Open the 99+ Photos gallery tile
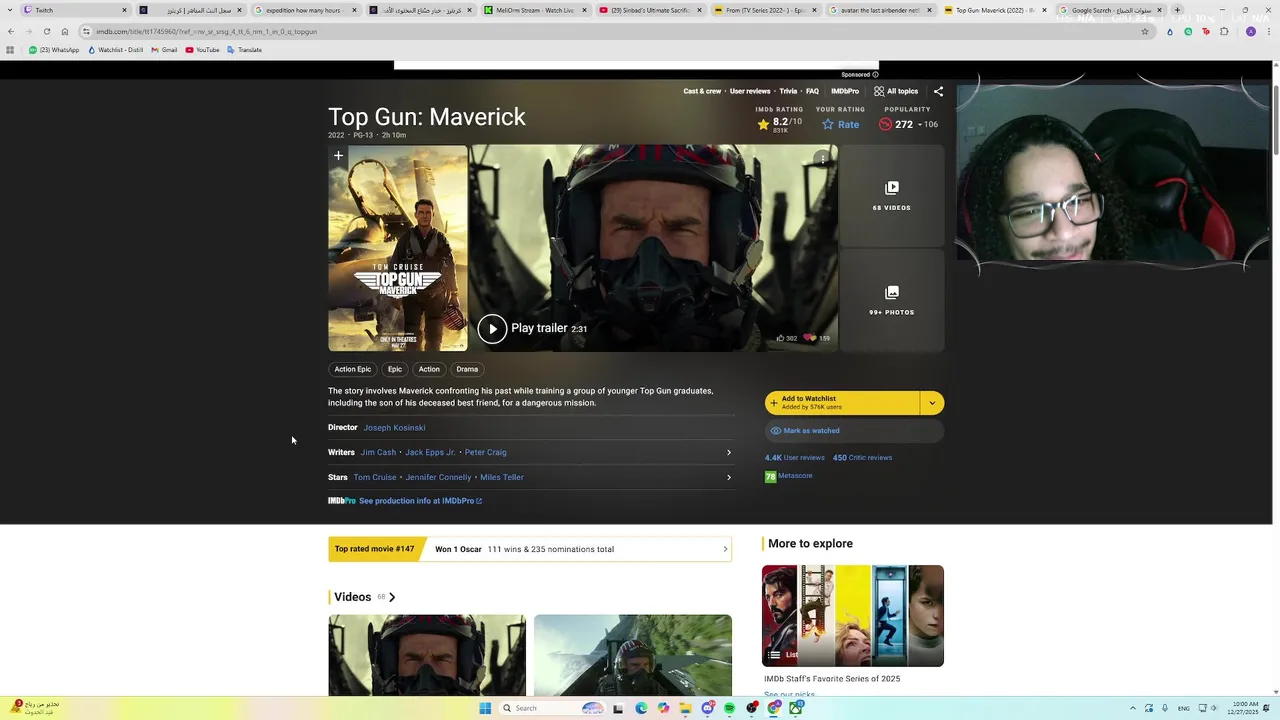The width and height of the screenshot is (1280, 720). point(891,300)
